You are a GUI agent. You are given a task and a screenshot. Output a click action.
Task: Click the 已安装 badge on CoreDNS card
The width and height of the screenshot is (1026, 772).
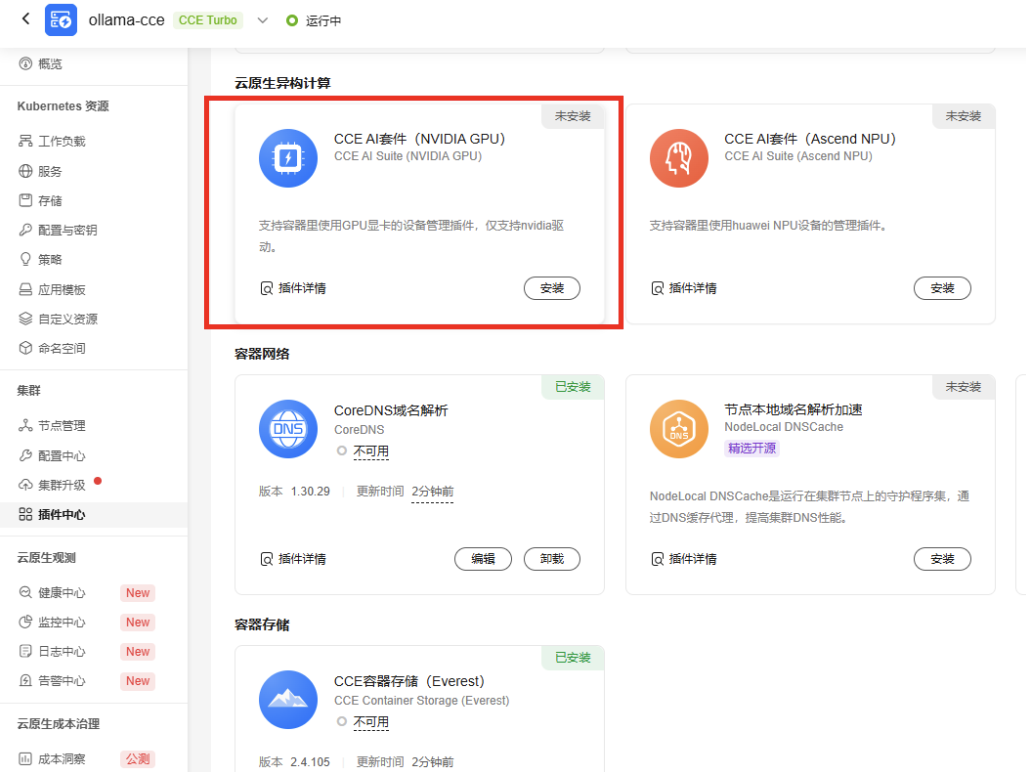pos(573,387)
